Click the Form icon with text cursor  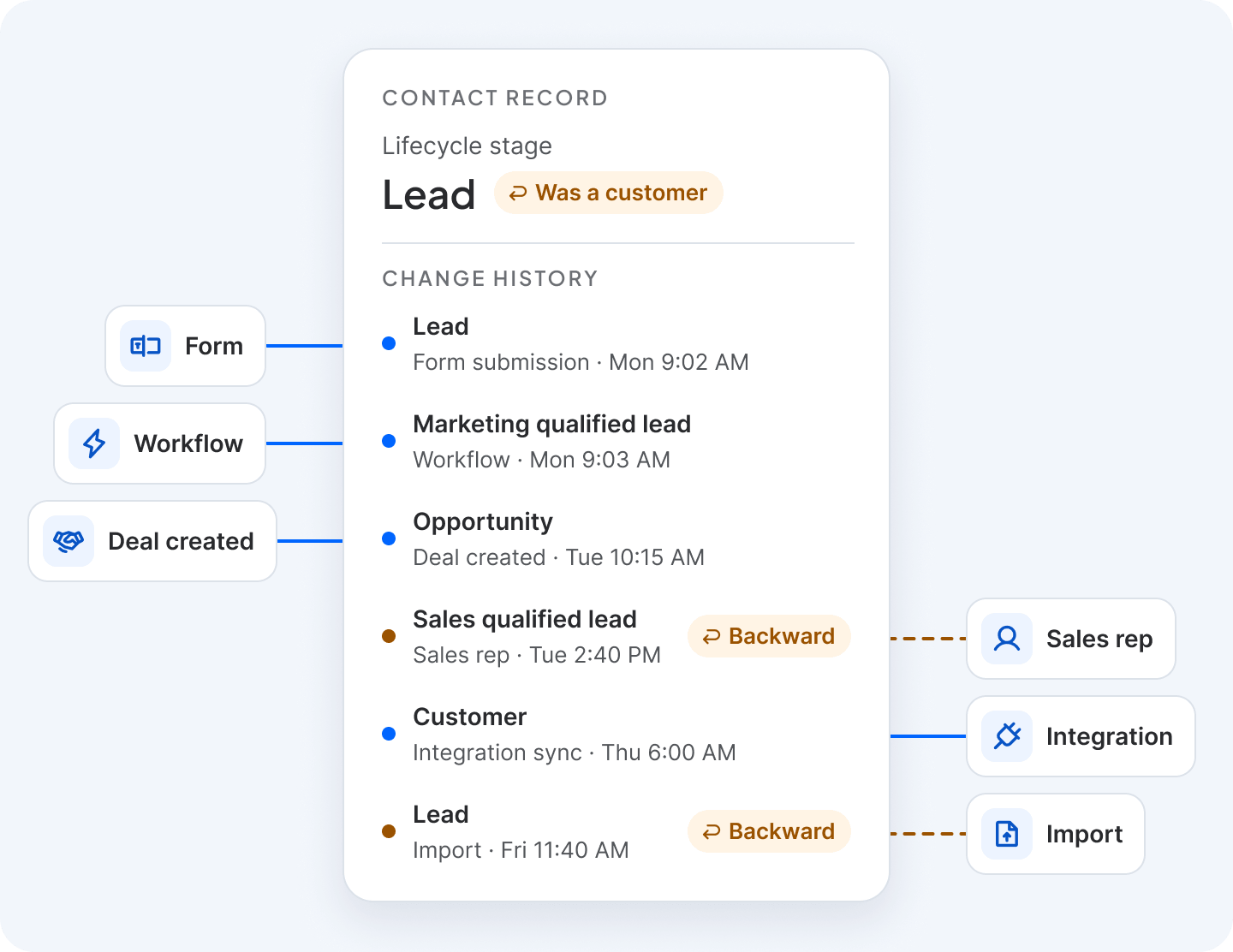(146, 346)
